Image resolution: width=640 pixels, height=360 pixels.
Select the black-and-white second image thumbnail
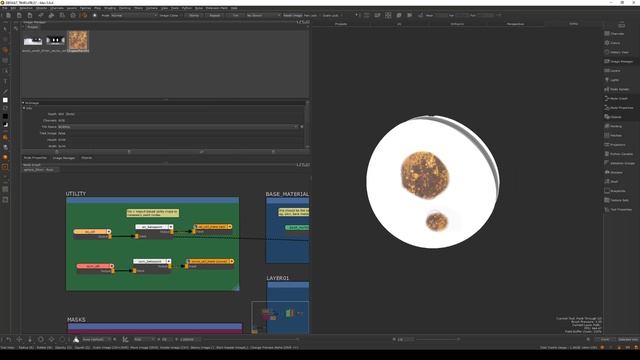(x=56, y=40)
